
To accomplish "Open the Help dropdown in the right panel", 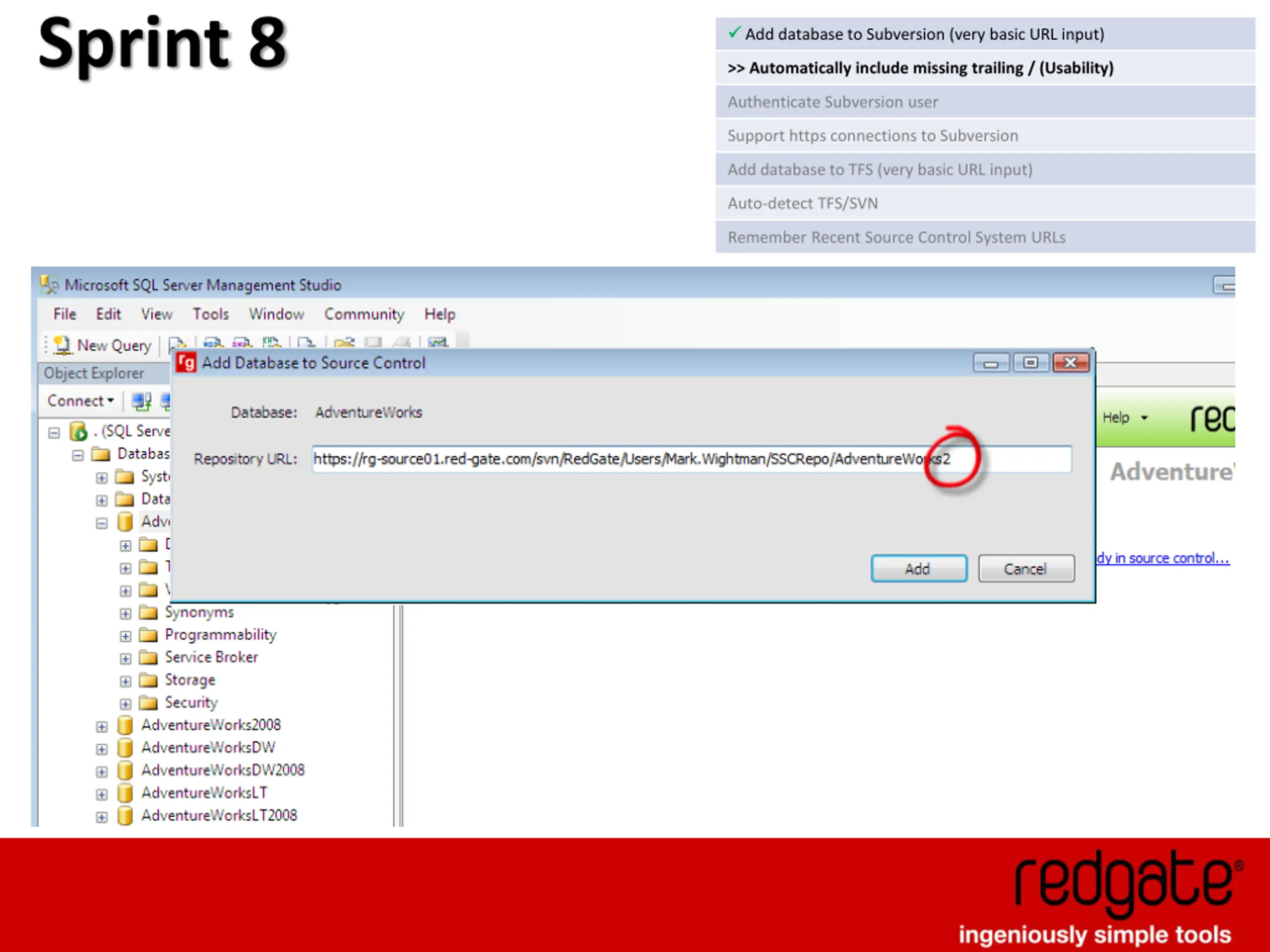I will pyautogui.click(x=1124, y=418).
